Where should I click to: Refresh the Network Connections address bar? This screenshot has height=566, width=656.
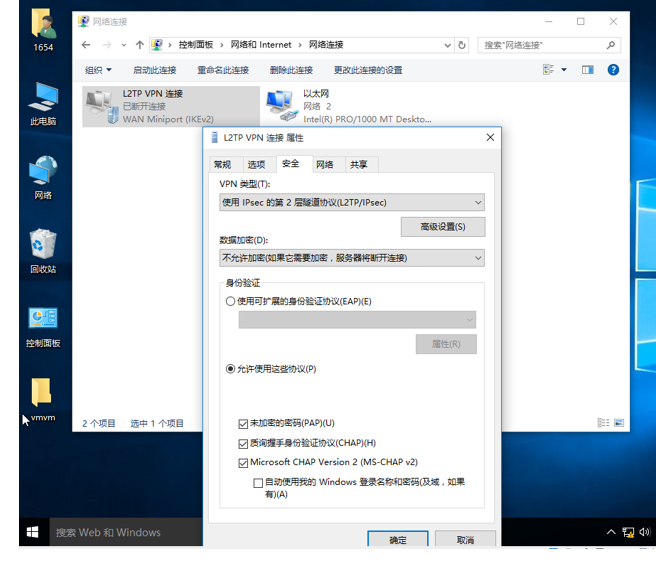pyautogui.click(x=462, y=45)
